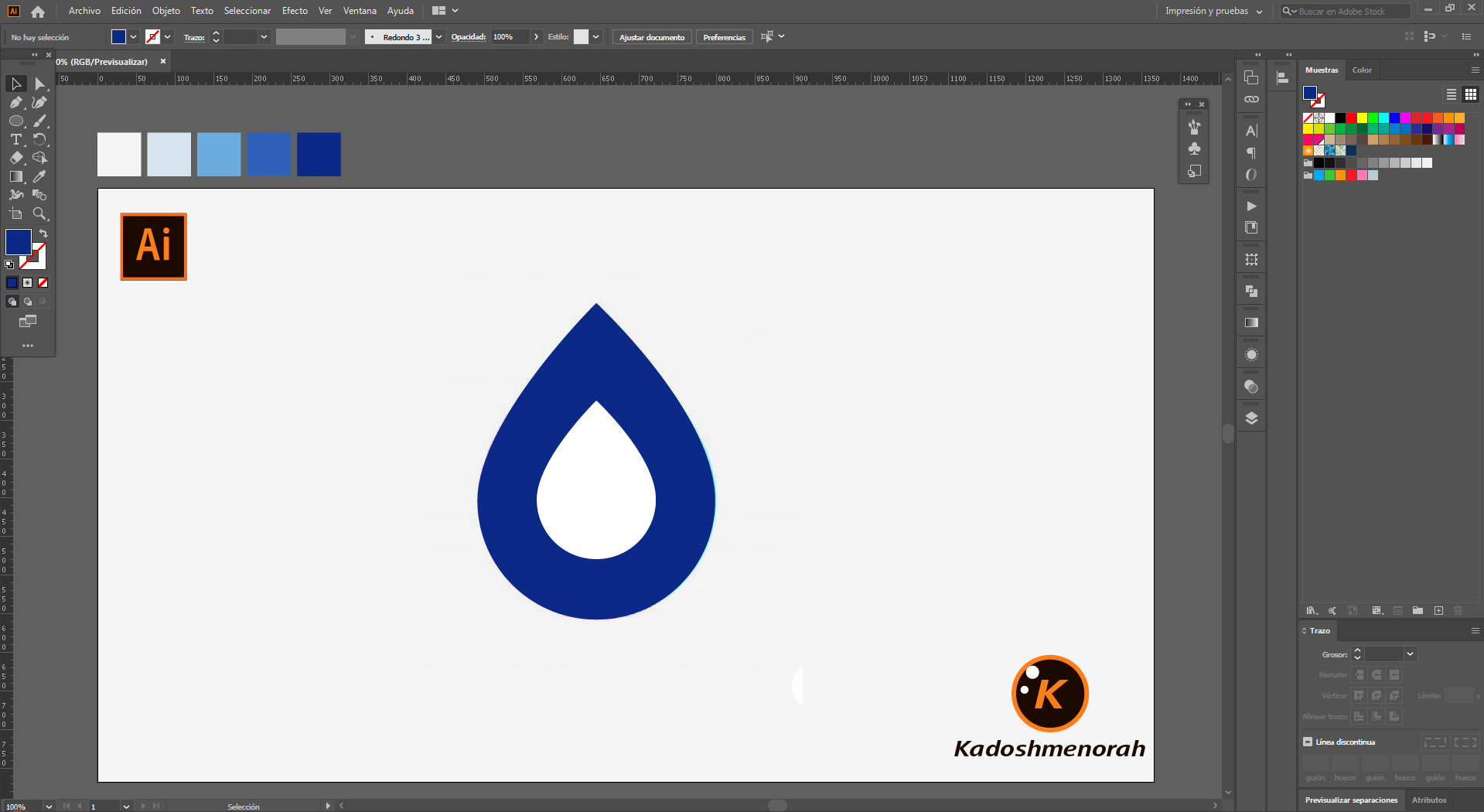This screenshot has width=1484, height=812.
Task: Select the Selection arrow tool
Action: click(16, 84)
